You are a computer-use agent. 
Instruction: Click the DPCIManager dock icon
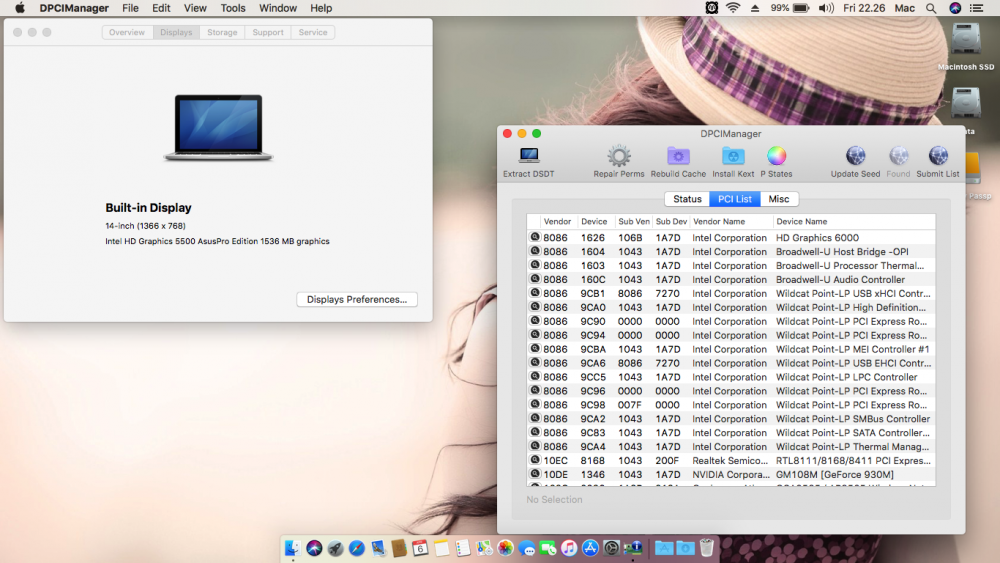[x=633, y=548]
